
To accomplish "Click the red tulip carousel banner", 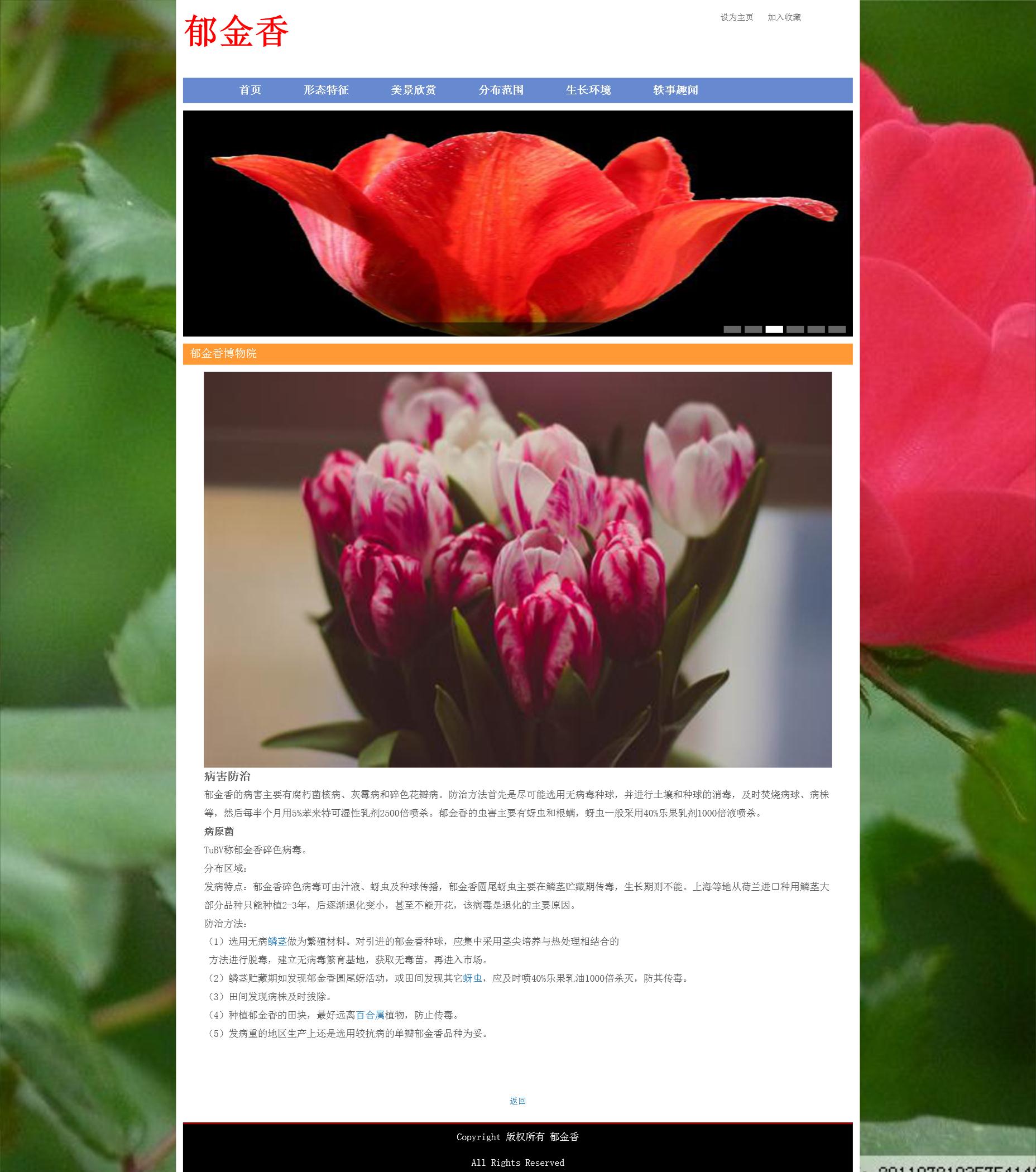I will (517, 224).
